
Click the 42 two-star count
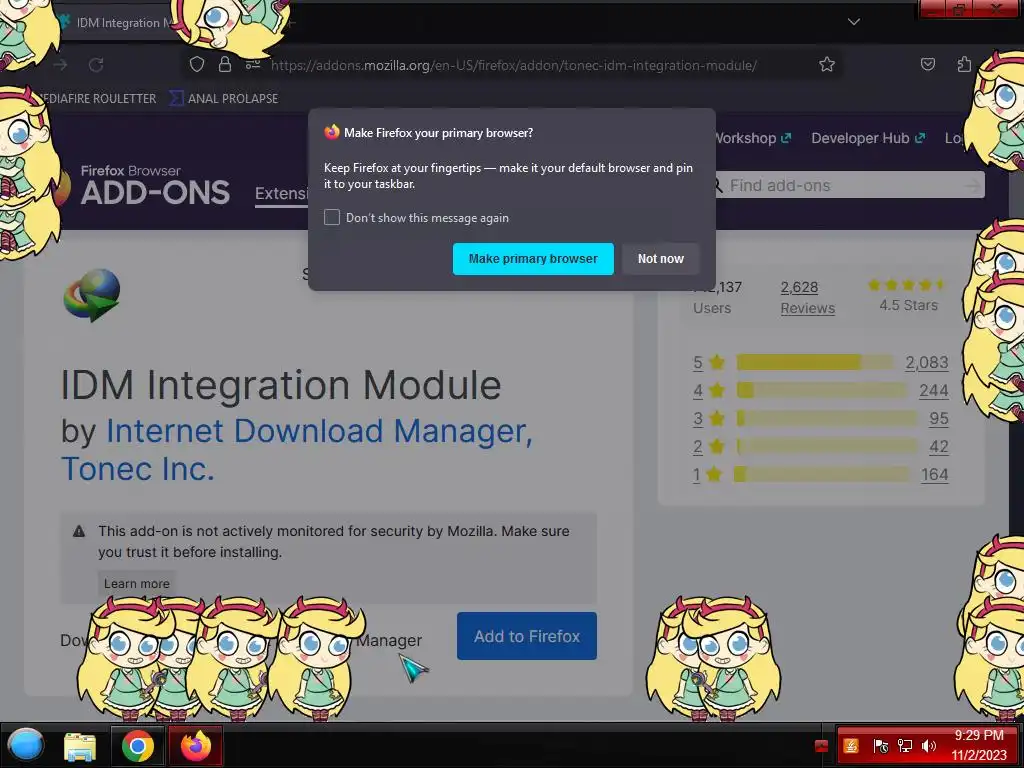point(938,447)
